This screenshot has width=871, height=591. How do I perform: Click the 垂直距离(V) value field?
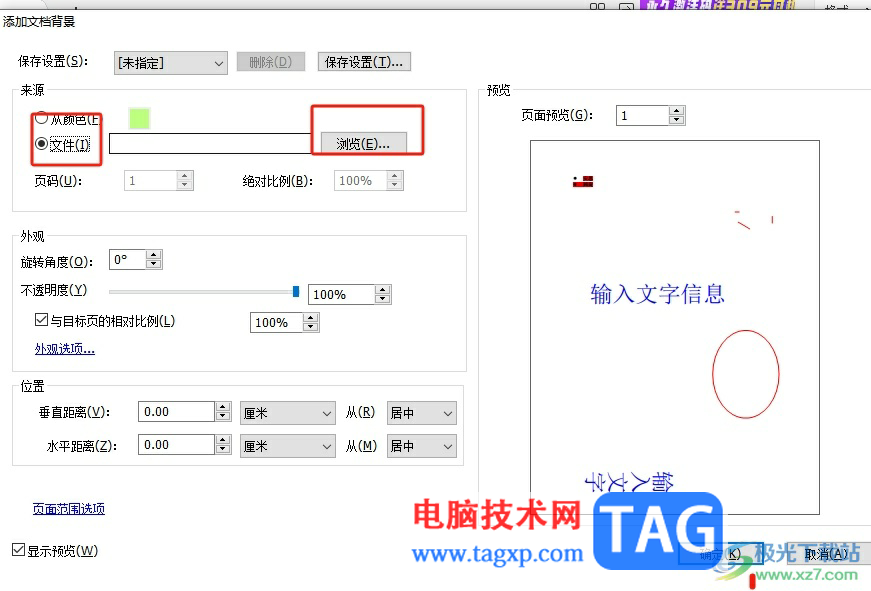point(176,412)
